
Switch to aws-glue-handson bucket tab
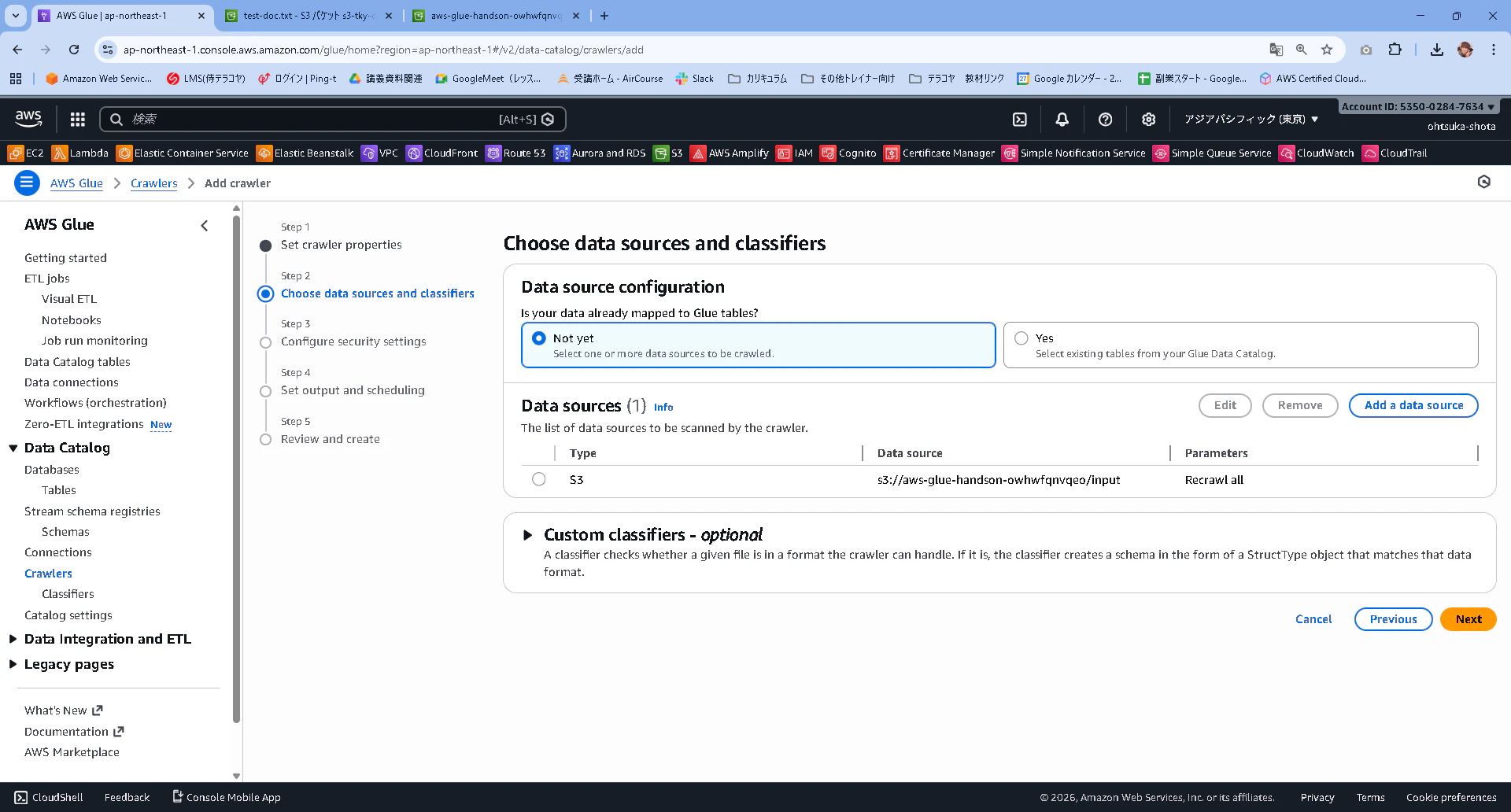click(x=496, y=16)
